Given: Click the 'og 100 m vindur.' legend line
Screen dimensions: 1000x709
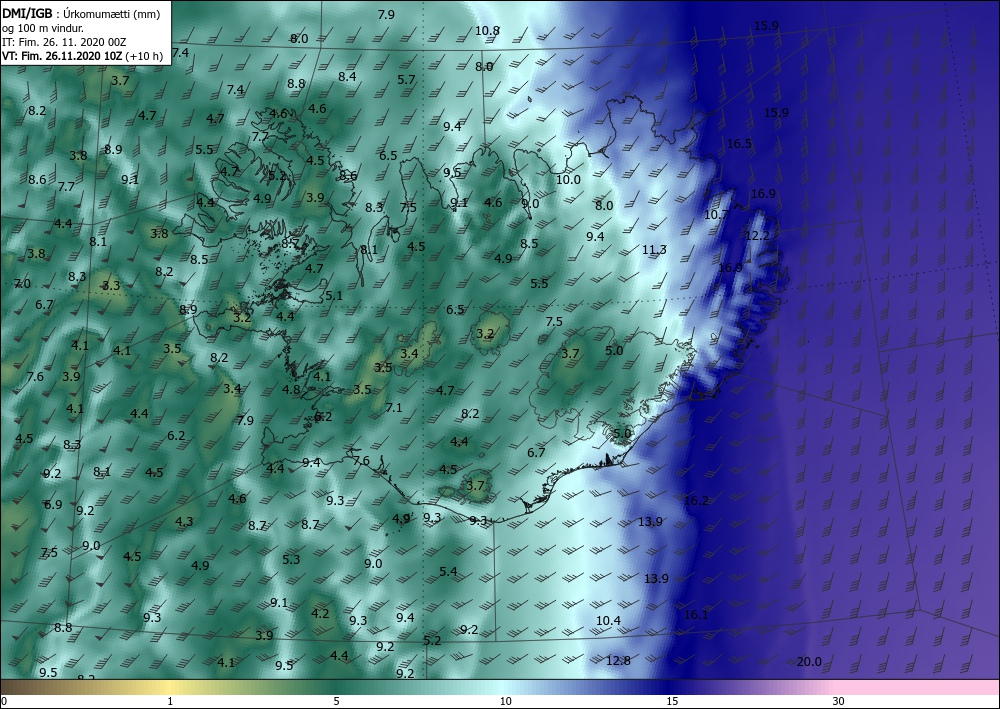Looking at the screenshot, I should pyautogui.click(x=43, y=28).
